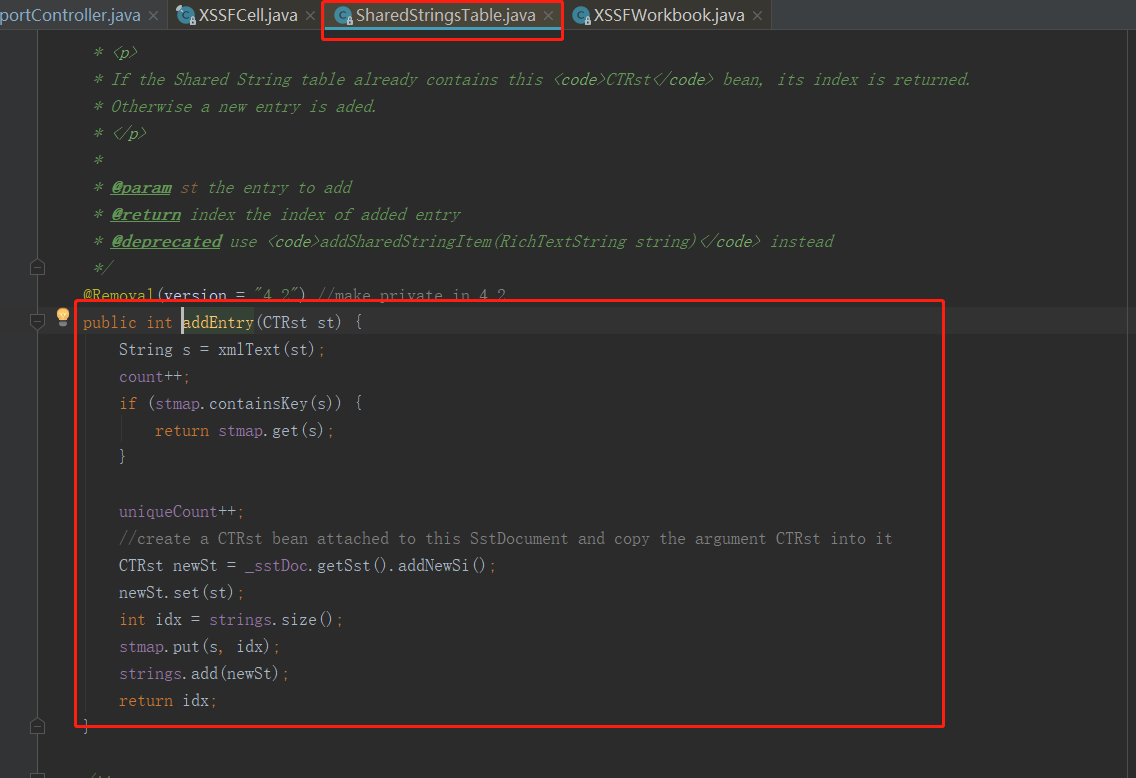The width and height of the screenshot is (1136, 778).
Task: Click the addEntry method end fold marker
Action: coord(38,726)
